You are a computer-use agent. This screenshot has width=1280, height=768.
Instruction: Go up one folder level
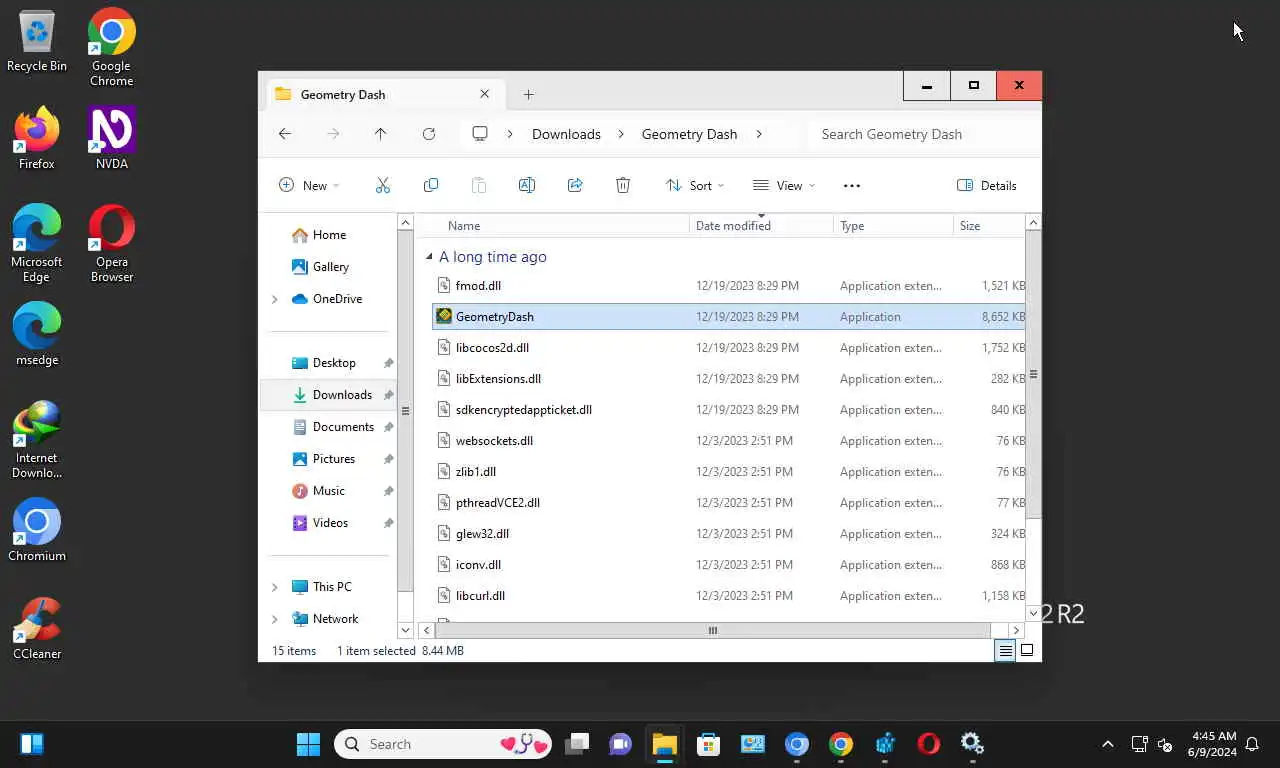(x=380, y=134)
